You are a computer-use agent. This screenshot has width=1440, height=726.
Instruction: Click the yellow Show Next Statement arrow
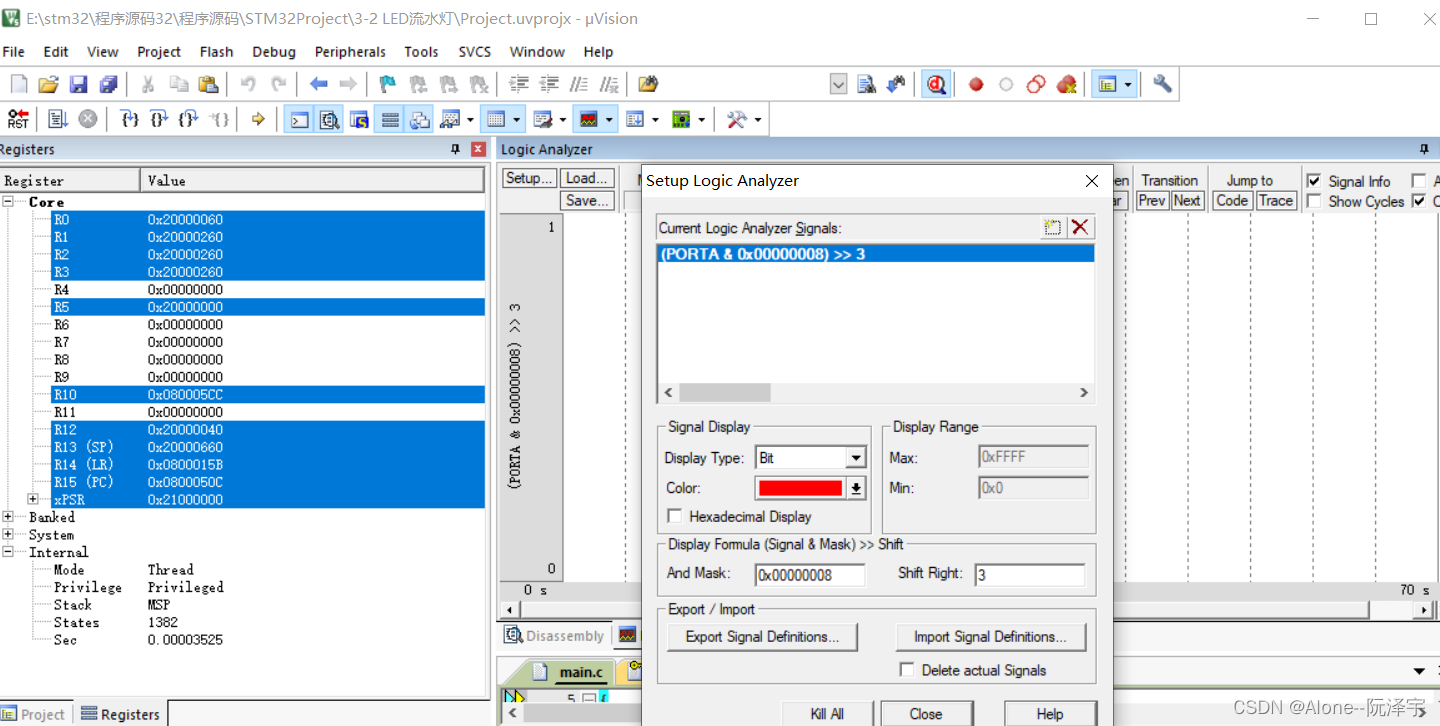coord(258,119)
